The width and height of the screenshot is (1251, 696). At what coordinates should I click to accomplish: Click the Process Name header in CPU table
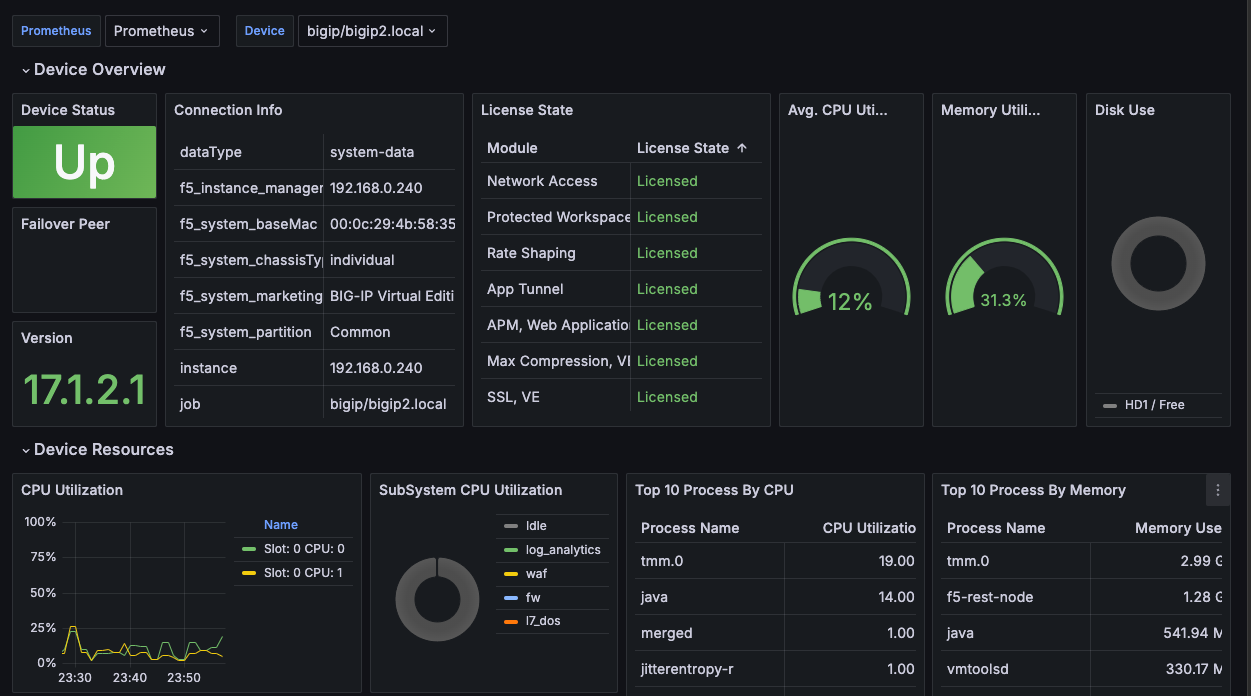click(690, 528)
